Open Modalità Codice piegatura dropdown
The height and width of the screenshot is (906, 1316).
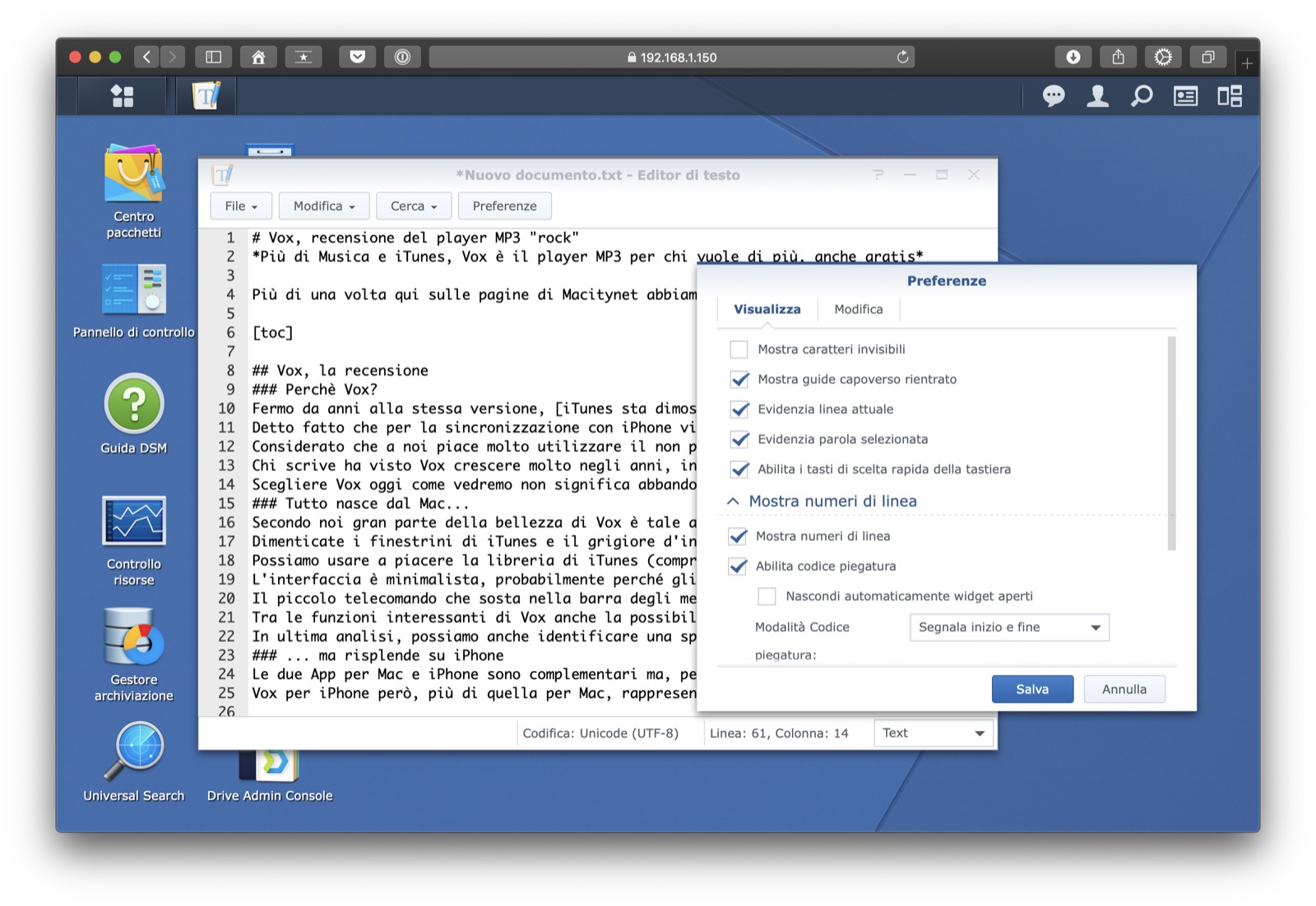1009,627
